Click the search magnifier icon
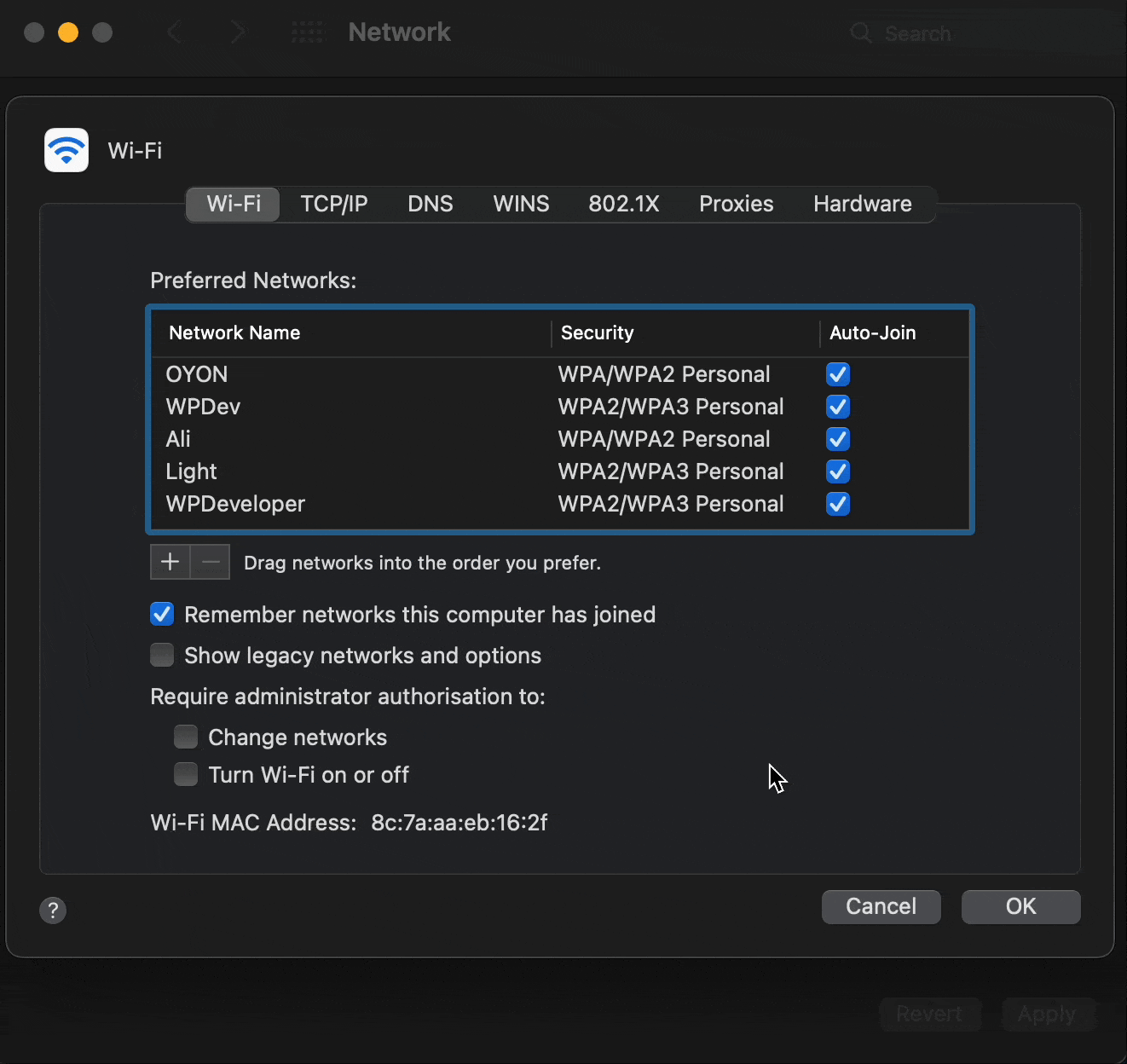Image resolution: width=1127 pixels, height=1064 pixels. click(860, 32)
